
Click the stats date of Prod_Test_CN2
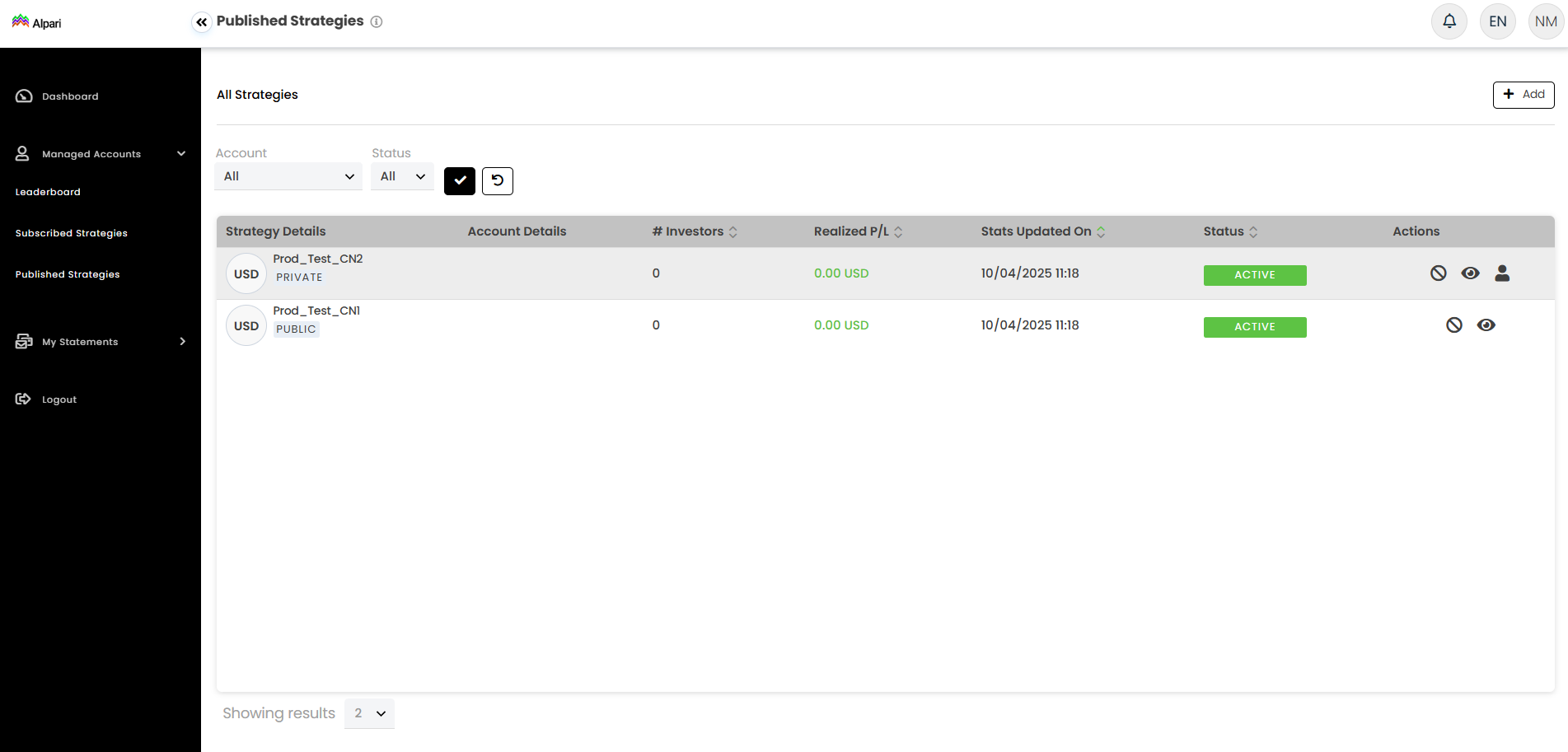pos(1030,273)
